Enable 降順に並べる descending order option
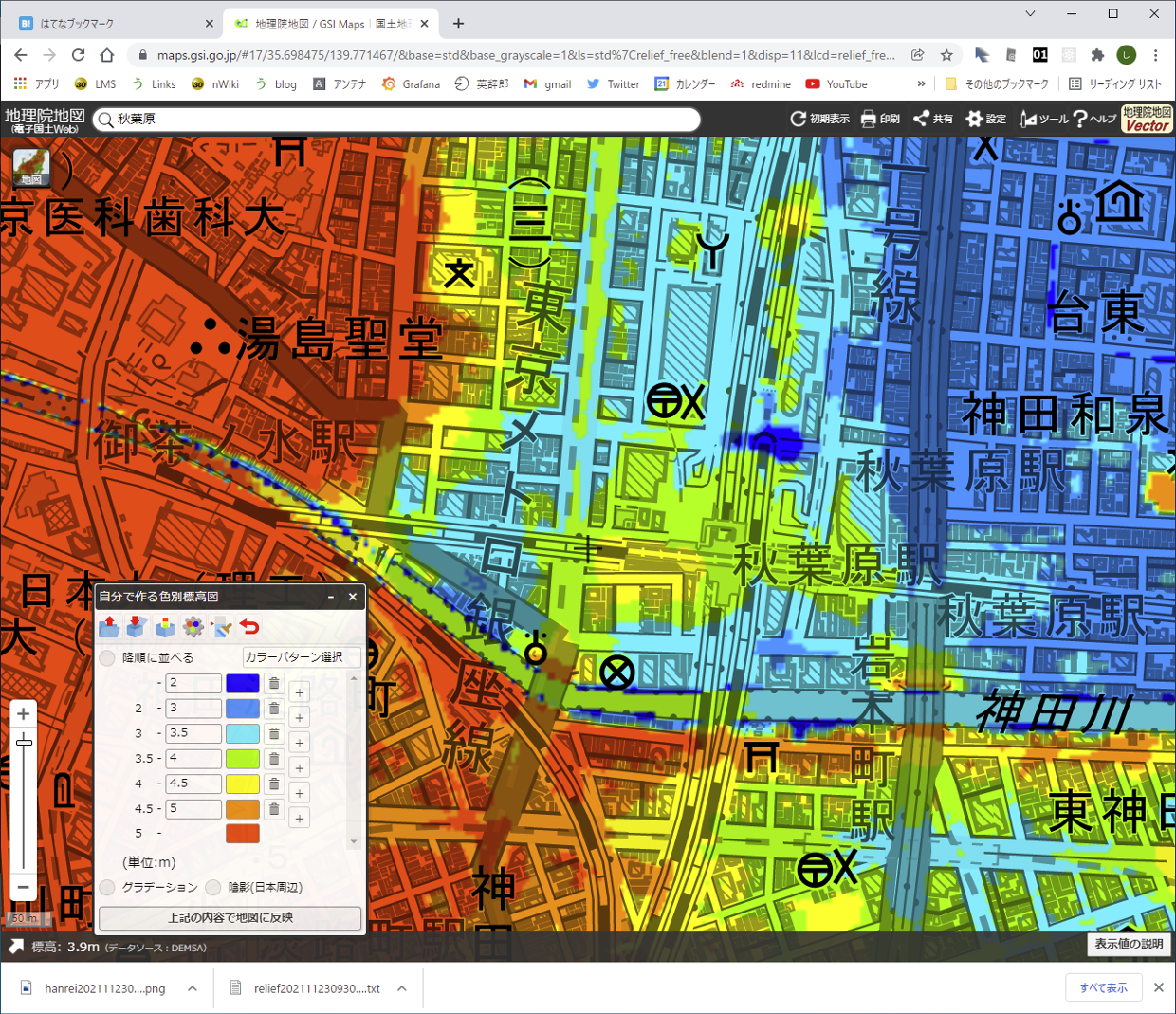Screen dimensions: 1176x1014 [x=108, y=657]
